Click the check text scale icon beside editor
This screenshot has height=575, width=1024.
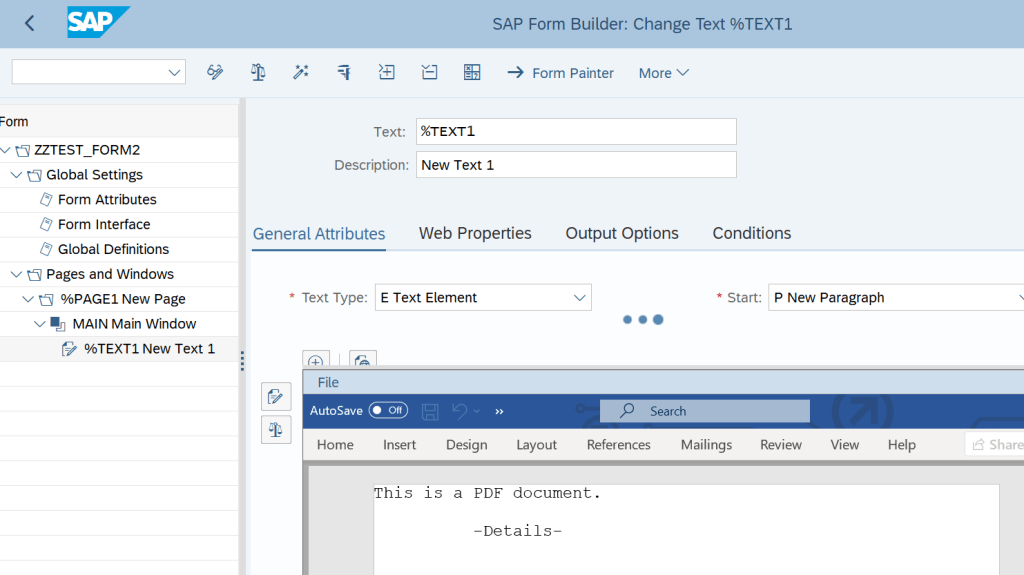[x=276, y=430]
